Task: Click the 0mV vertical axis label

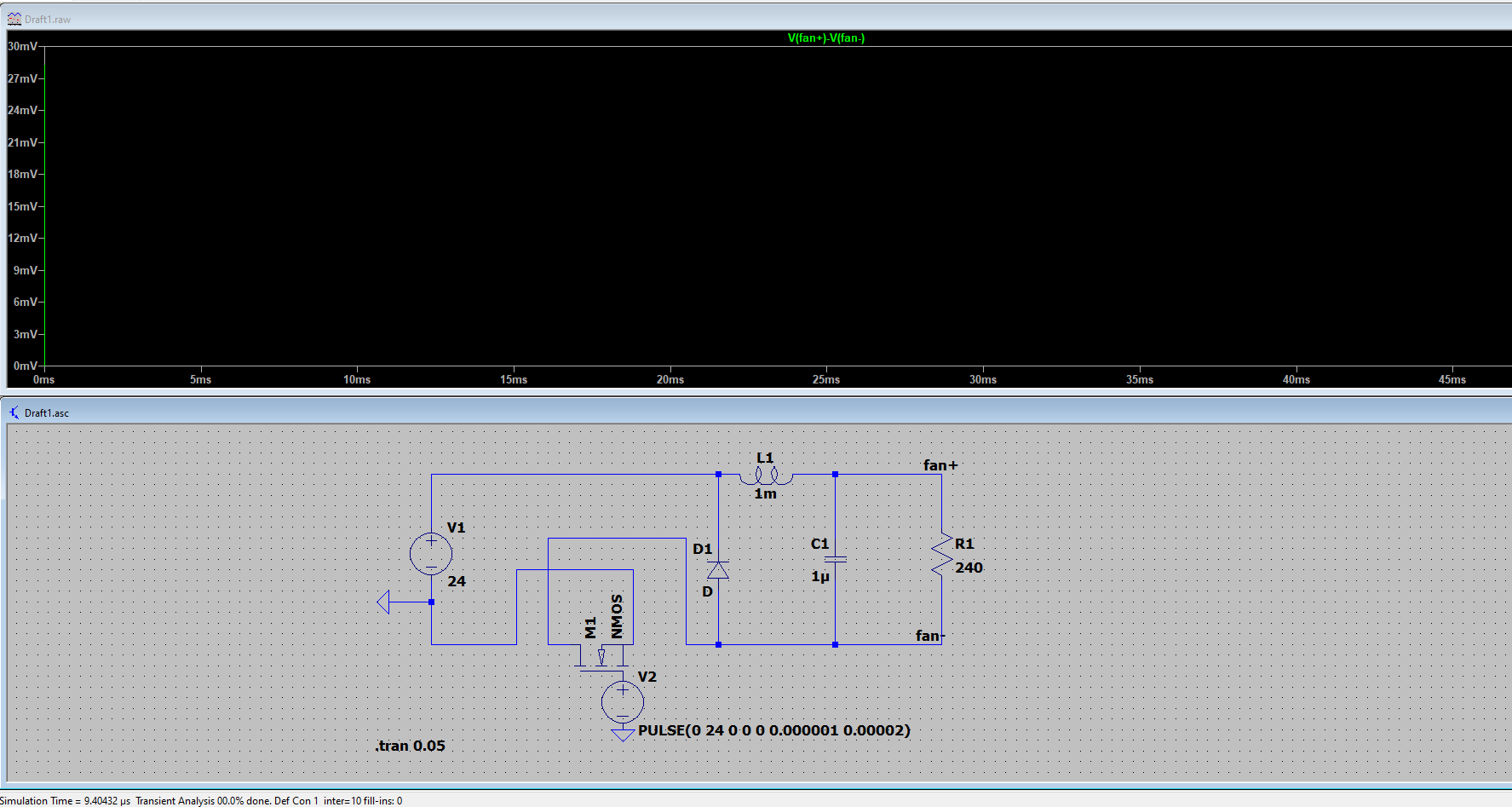Action: coord(26,366)
